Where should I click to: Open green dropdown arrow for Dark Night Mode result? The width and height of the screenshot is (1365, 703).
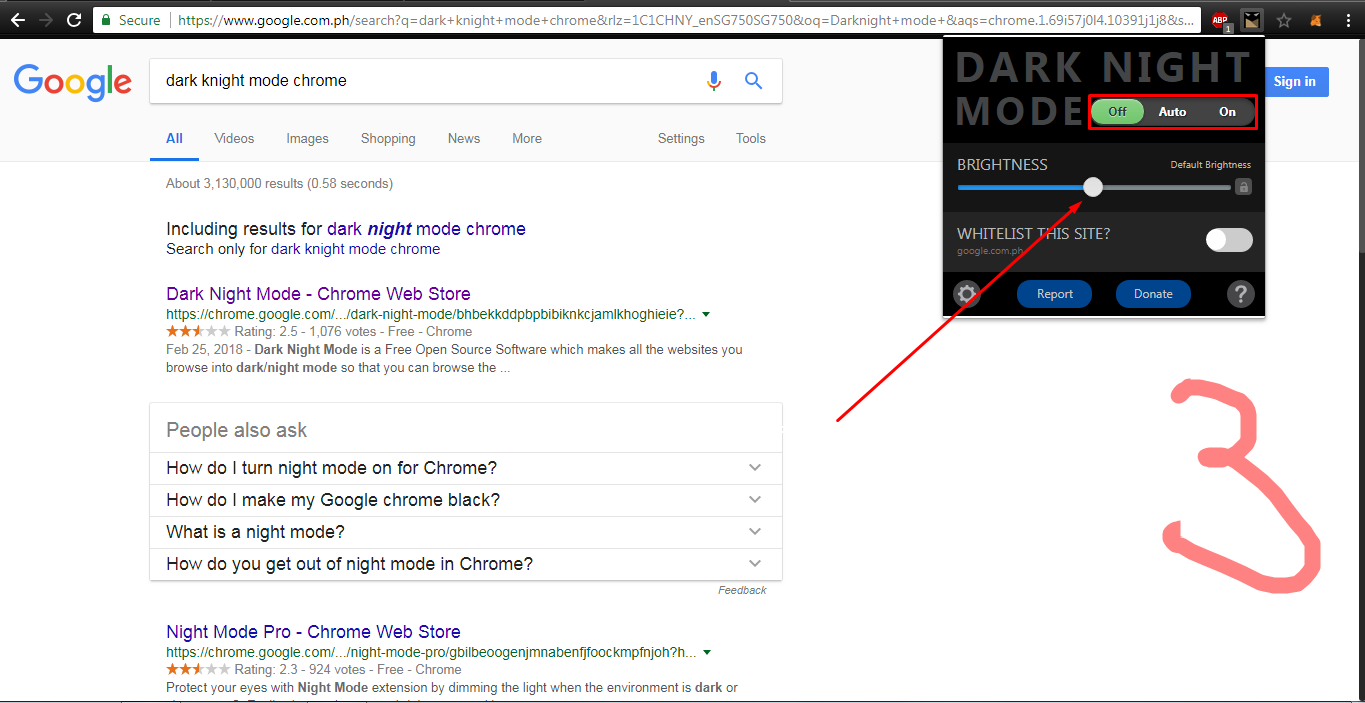pos(706,314)
